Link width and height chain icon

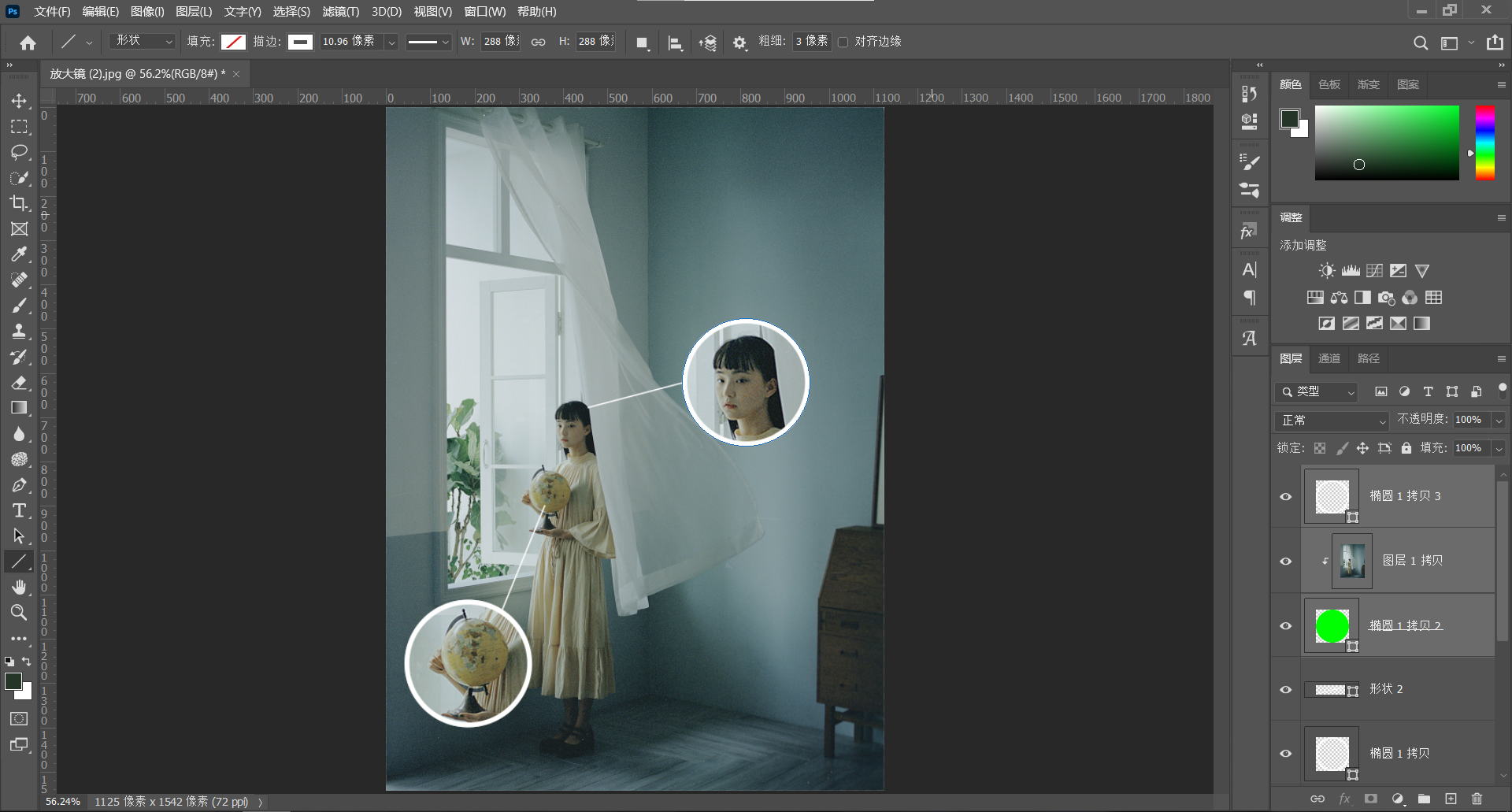538,42
